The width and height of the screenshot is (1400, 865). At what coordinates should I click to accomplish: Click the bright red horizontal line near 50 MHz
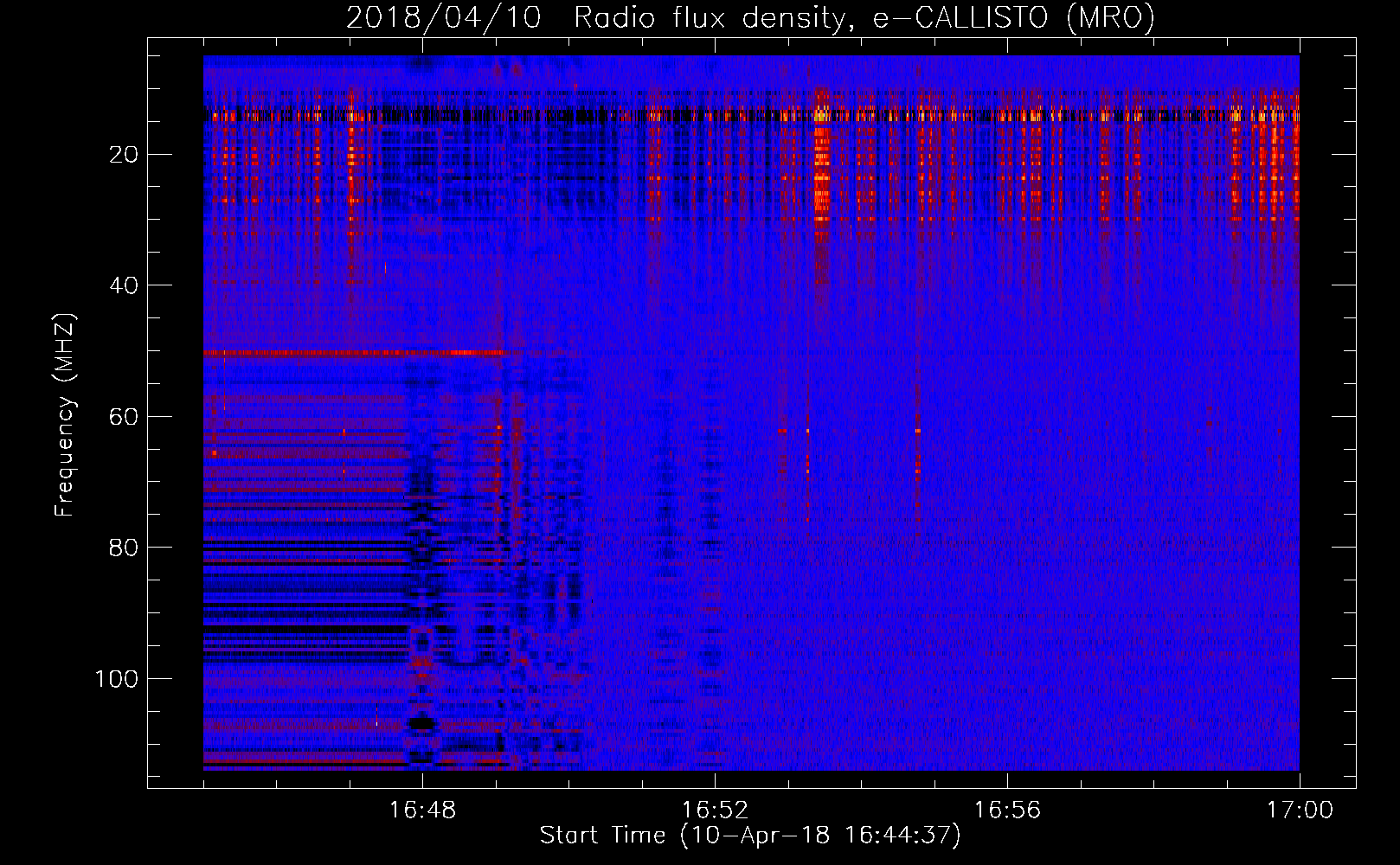[x=354, y=353]
